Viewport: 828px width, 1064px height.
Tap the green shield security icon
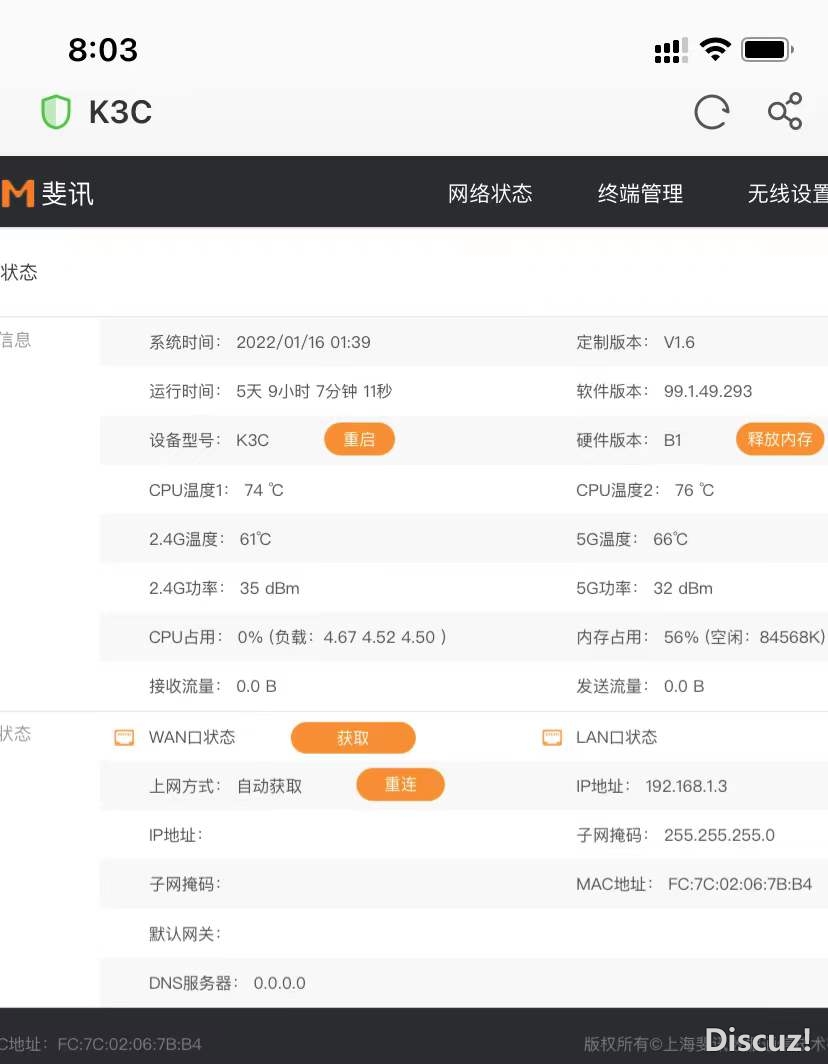[56, 112]
